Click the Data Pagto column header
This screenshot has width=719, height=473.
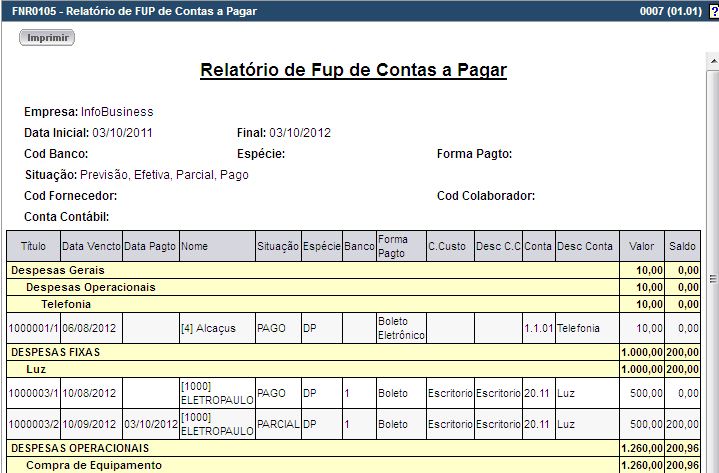pyautogui.click(x=149, y=246)
